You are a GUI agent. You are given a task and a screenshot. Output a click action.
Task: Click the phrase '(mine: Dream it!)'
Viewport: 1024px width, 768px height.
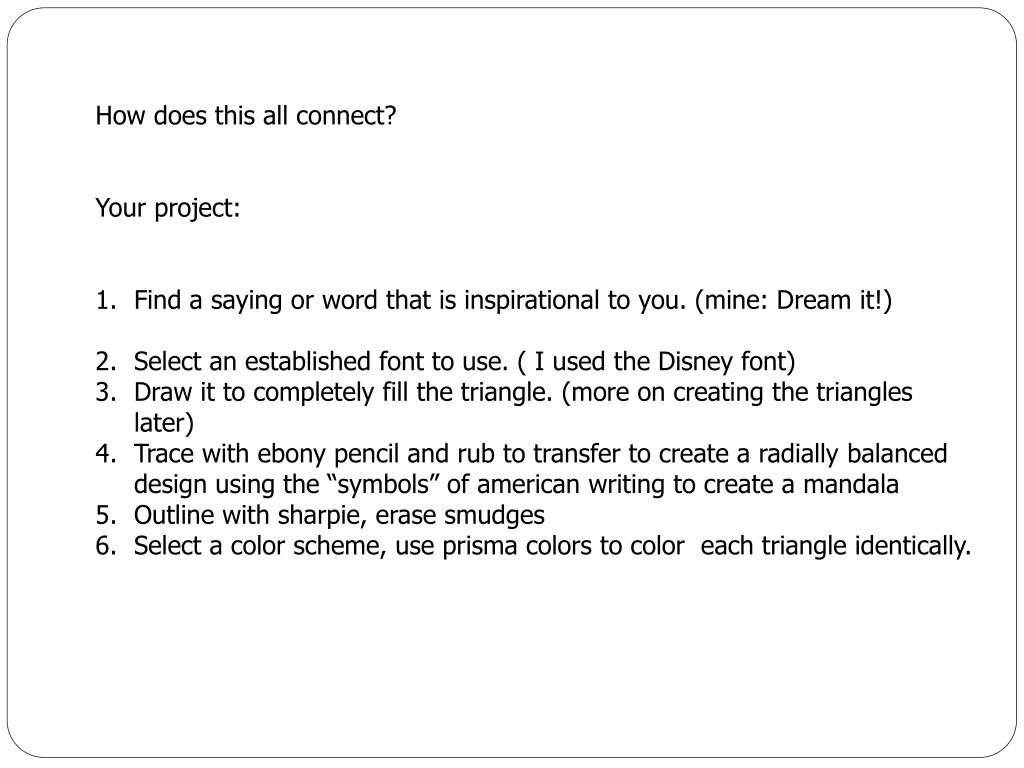click(x=793, y=300)
